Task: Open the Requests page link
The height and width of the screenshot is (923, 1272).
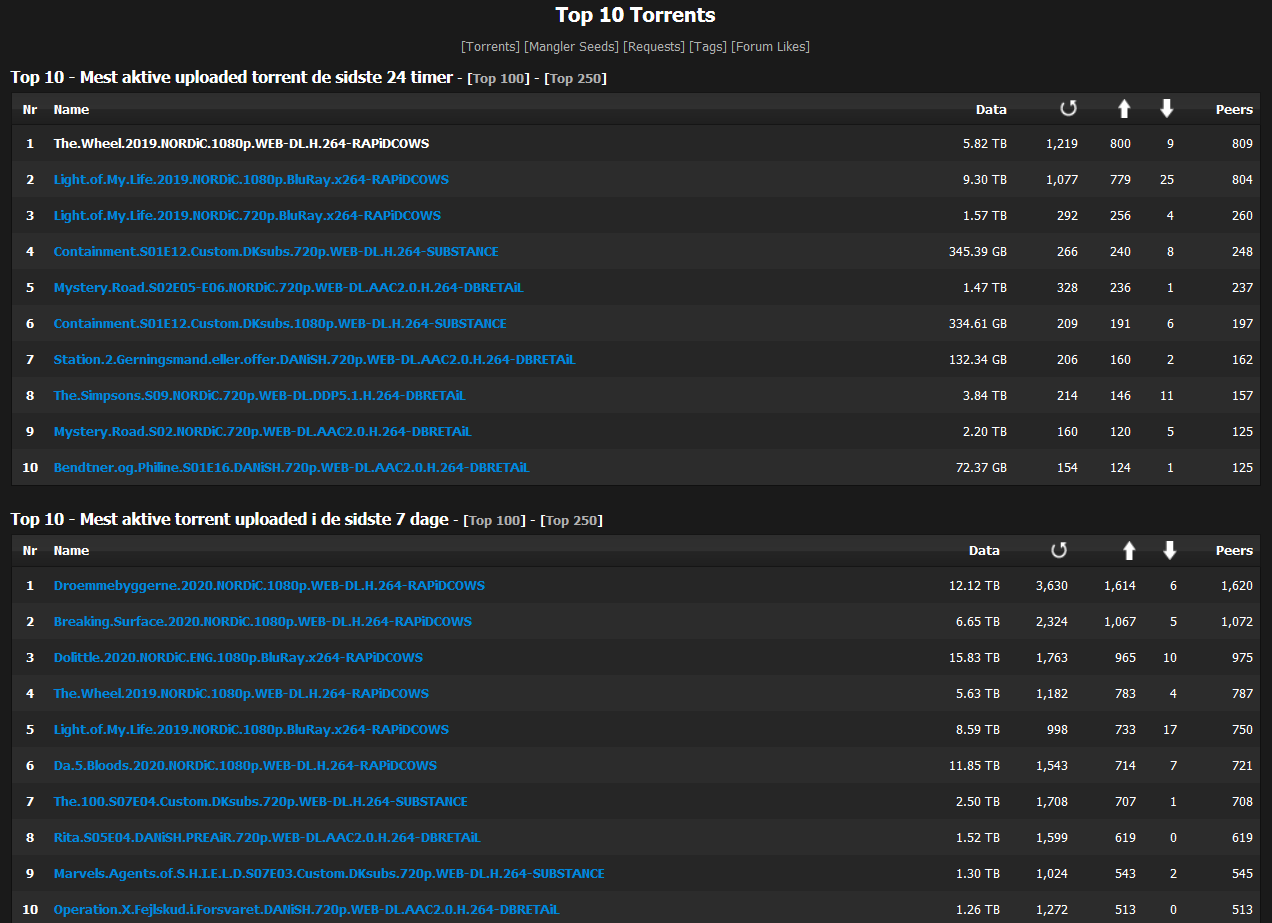Action: point(653,47)
